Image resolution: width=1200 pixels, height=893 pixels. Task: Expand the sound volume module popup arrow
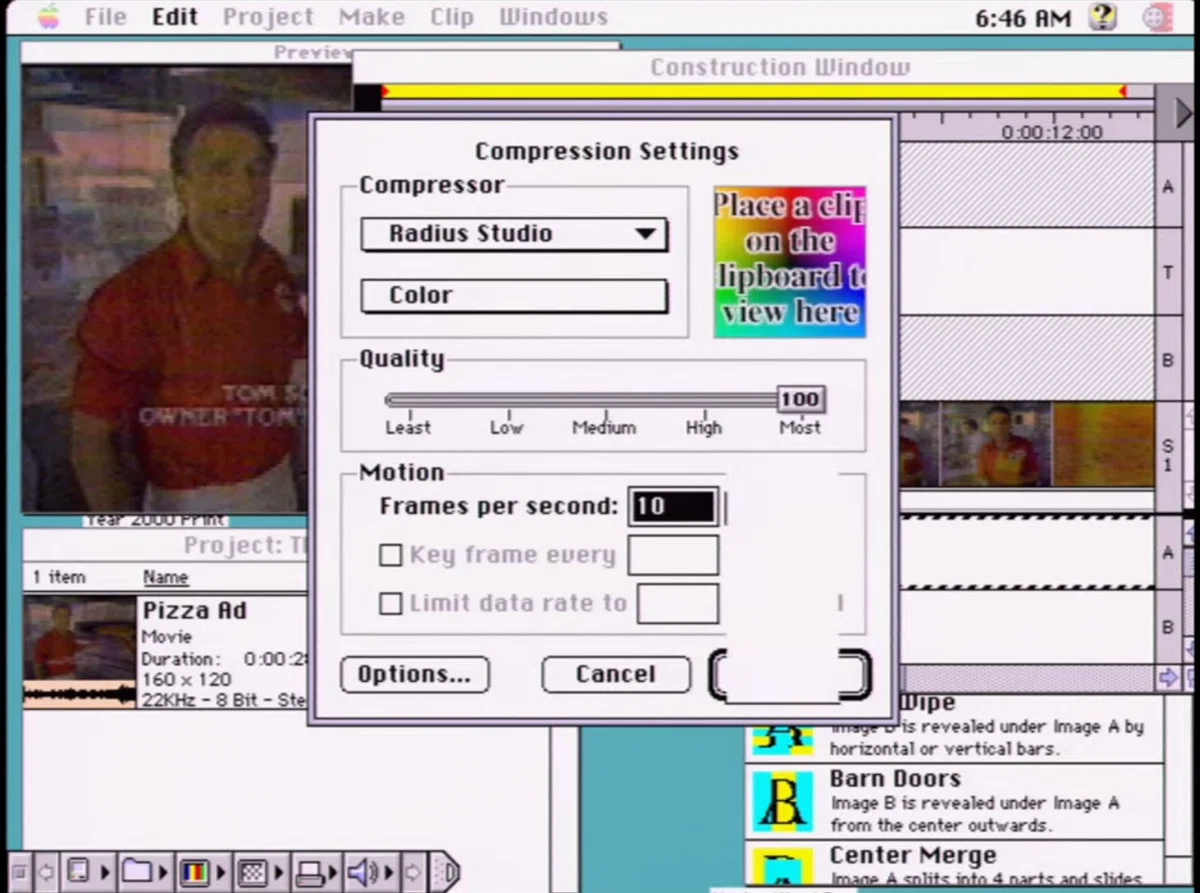pyautogui.click(x=388, y=870)
